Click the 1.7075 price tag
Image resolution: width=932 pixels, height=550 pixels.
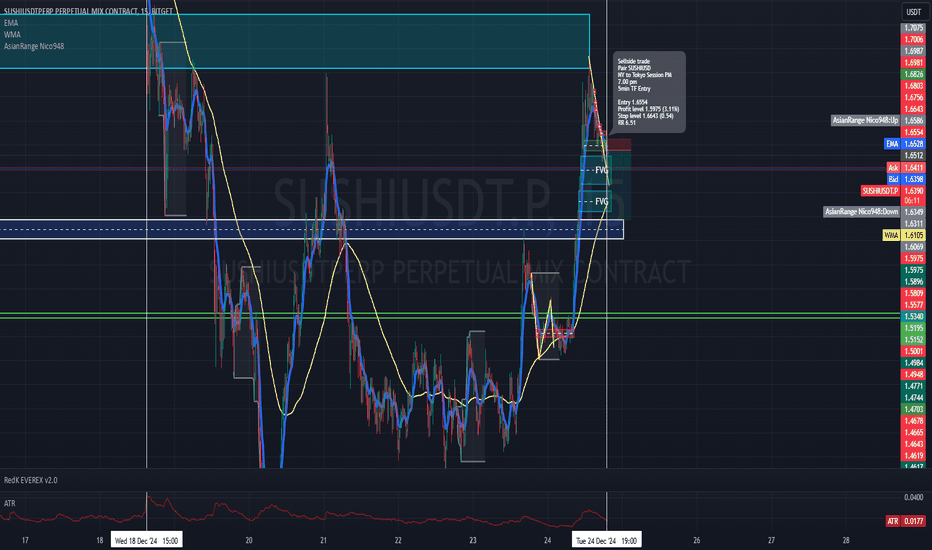[x=914, y=28]
